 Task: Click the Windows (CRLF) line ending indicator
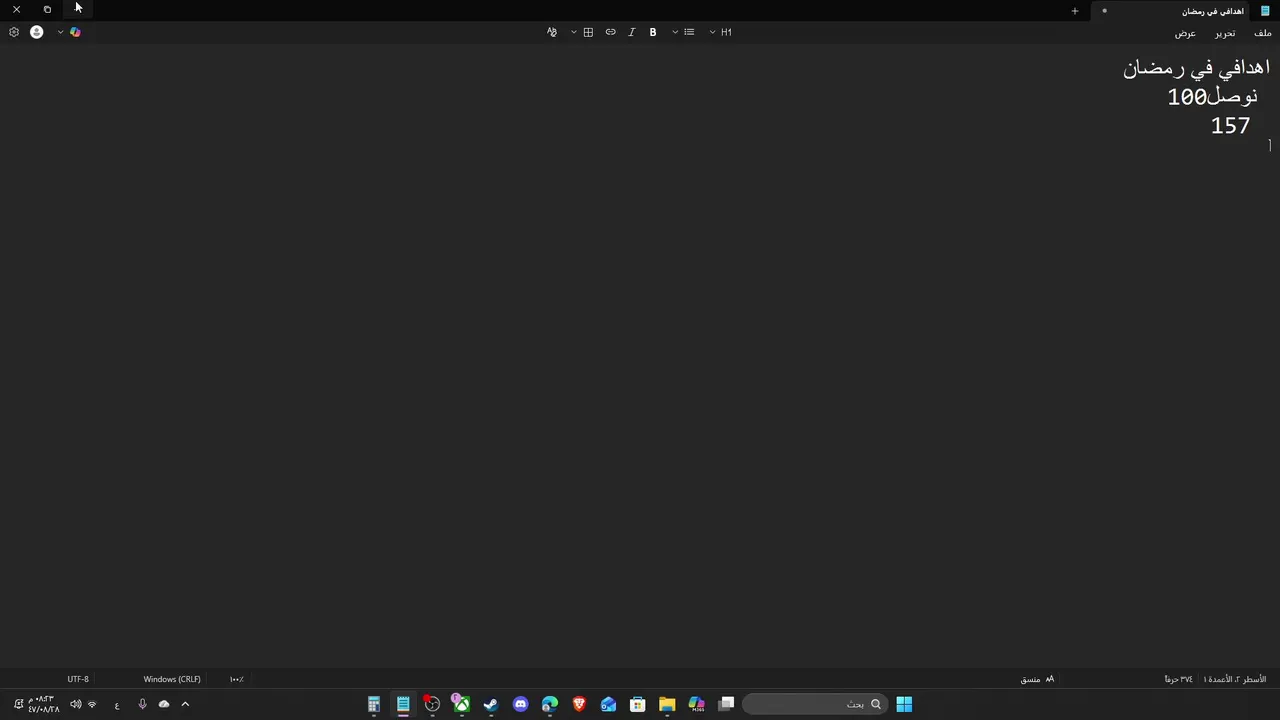pyautogui.click(x=172, y=679)
